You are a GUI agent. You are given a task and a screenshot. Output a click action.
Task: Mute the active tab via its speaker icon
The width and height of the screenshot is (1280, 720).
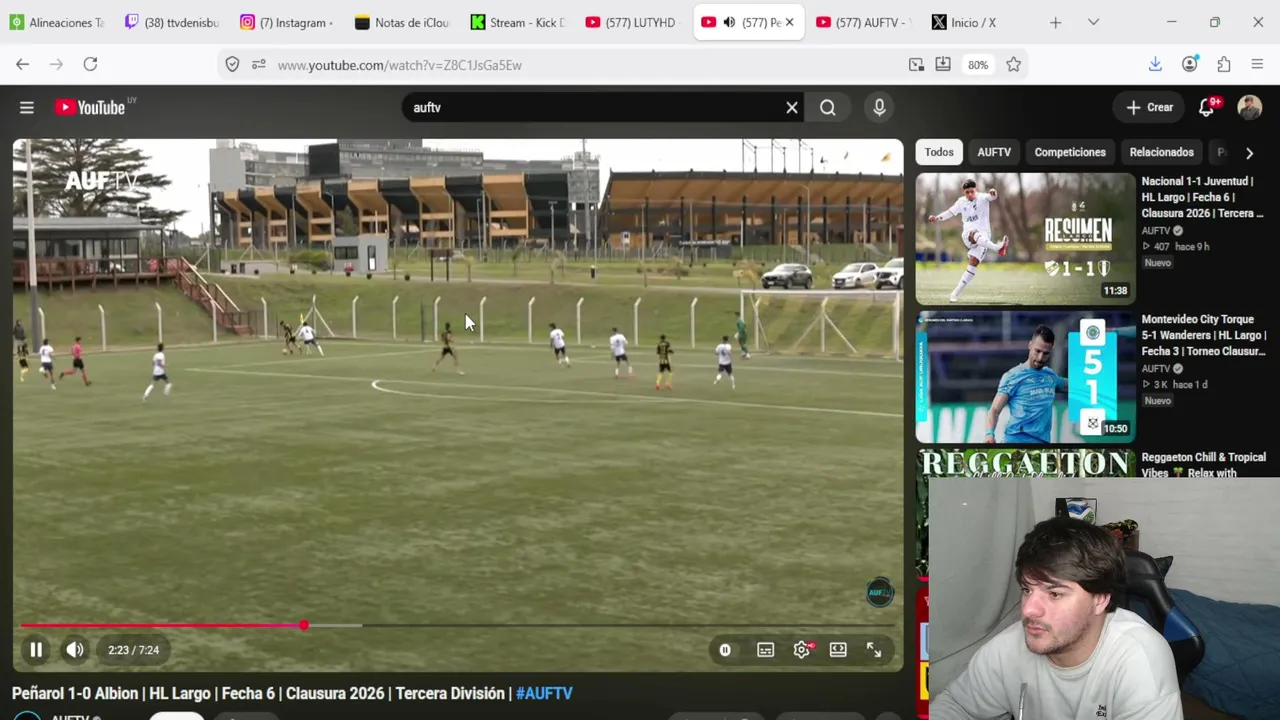(x=729, y=22)
